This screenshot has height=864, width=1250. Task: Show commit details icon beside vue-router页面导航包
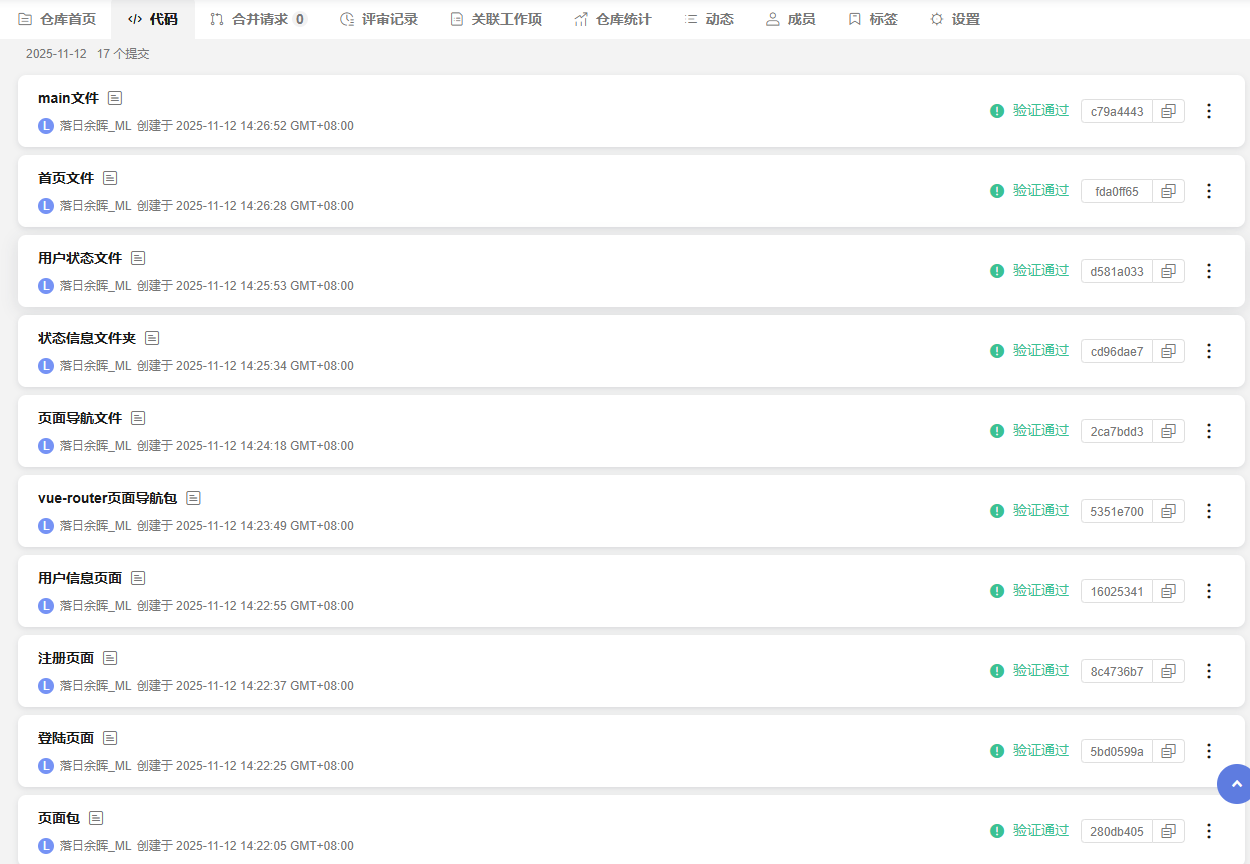(193, 498)
